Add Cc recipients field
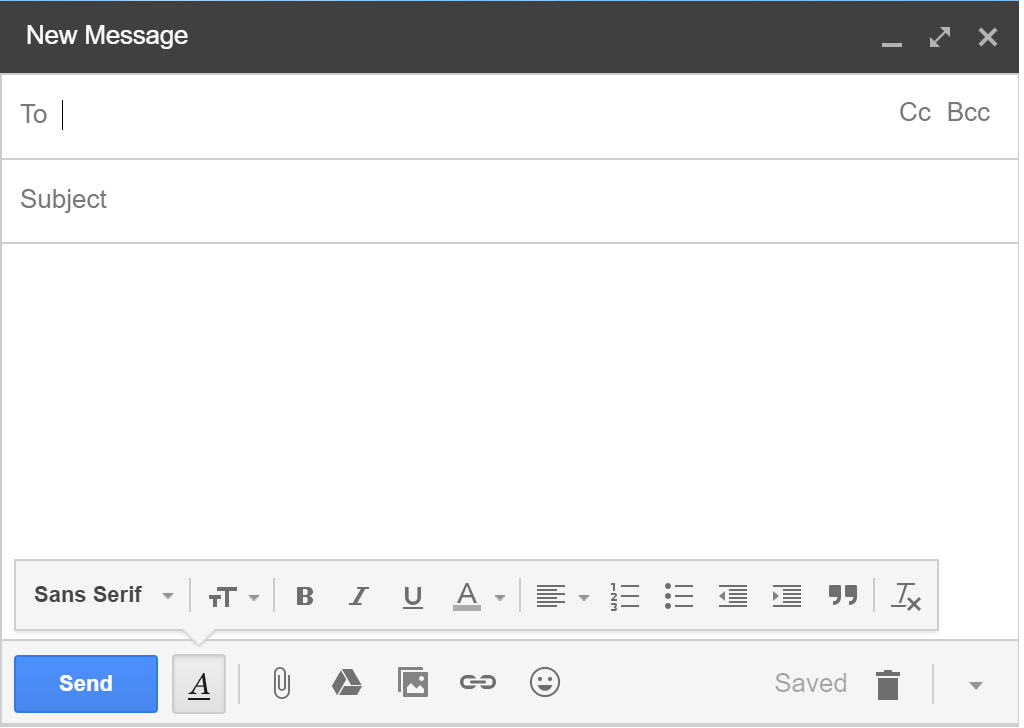Screen dimensions: 1024x728 click(x=914, y=113)
